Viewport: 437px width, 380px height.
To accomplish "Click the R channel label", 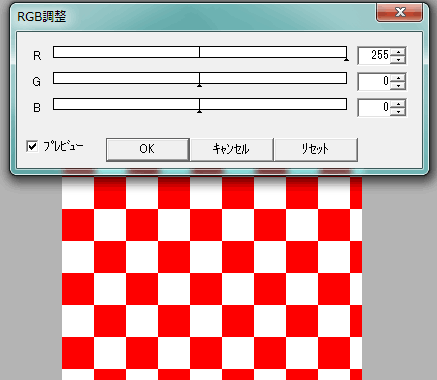I will point(37,55).
